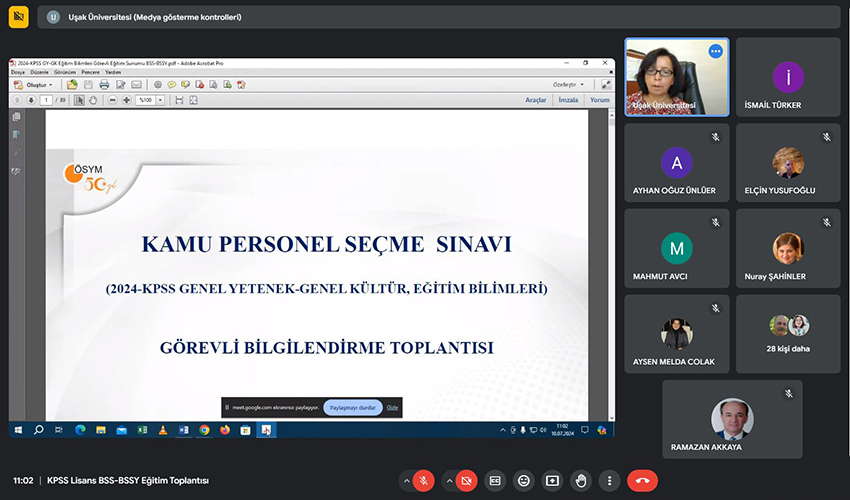Open the emoji reactions picker
The height and width of the screenshot is (500, 850).
click(524, 481)
